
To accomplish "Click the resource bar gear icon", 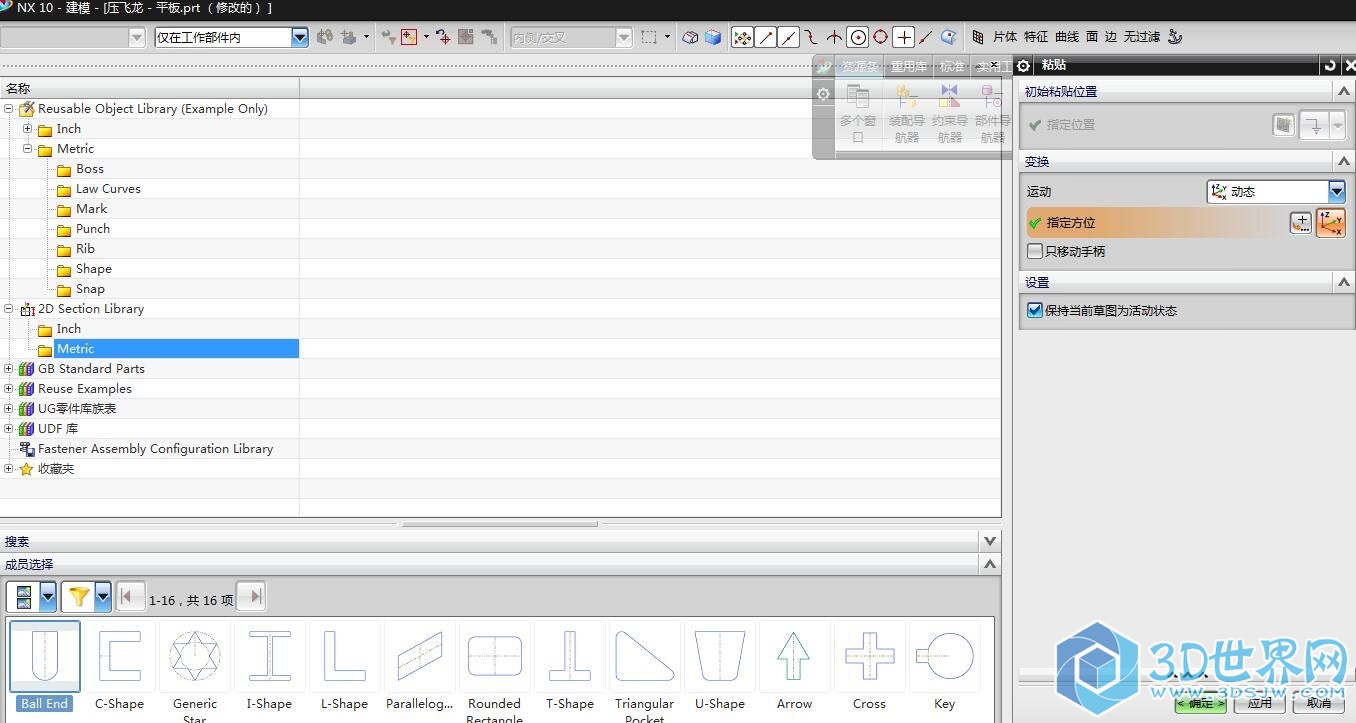I will 823,94.
